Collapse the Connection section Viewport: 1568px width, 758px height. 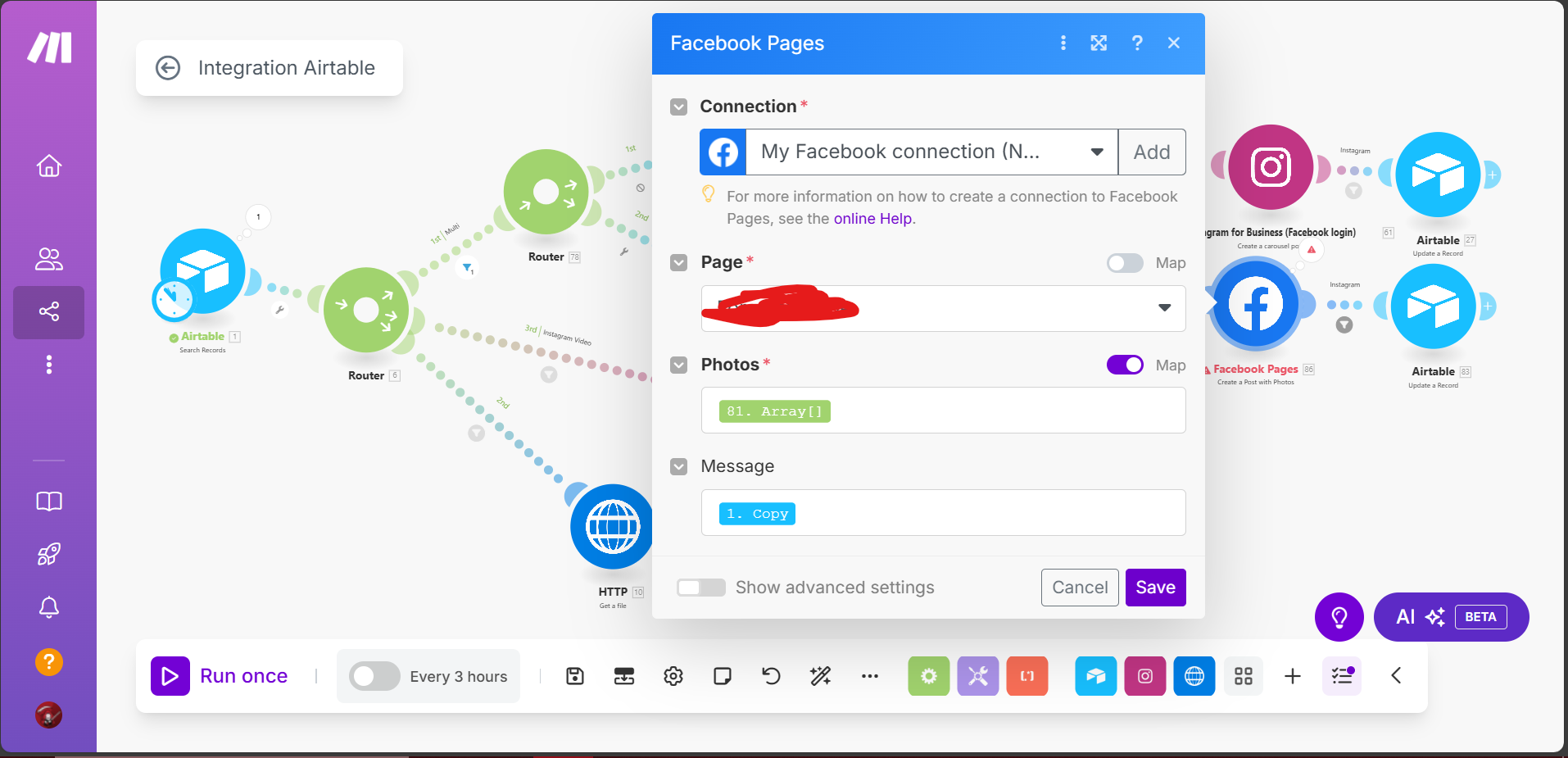(x=678, y=107)
